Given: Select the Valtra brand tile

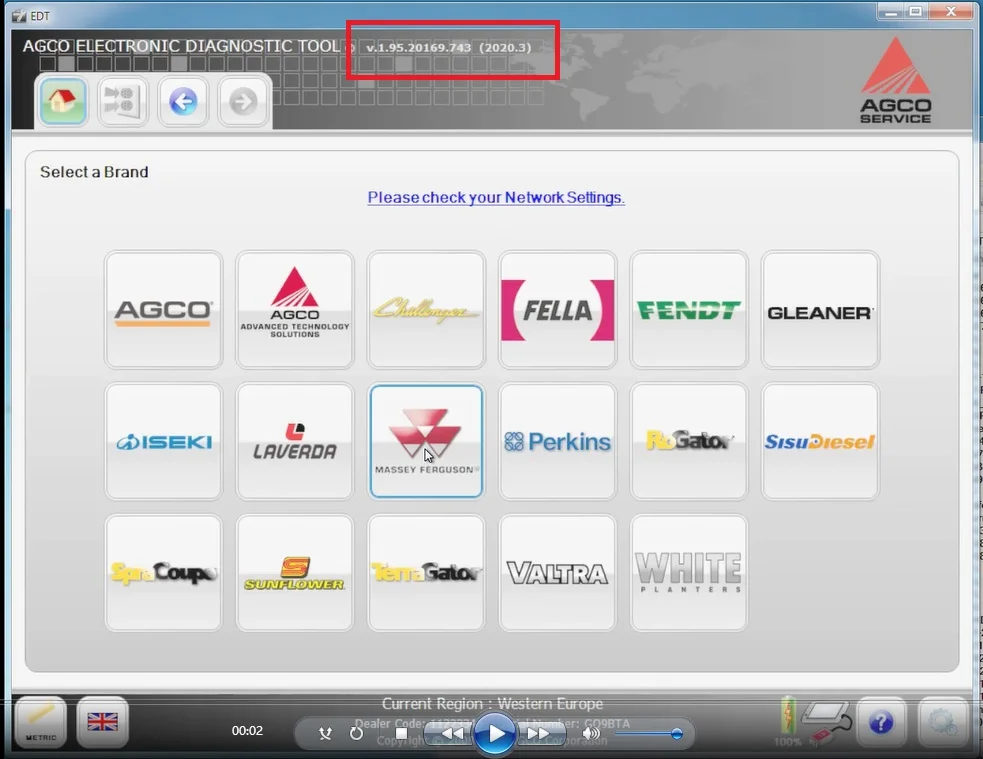Looking at the screenshot, I should [x=557, y=573].
